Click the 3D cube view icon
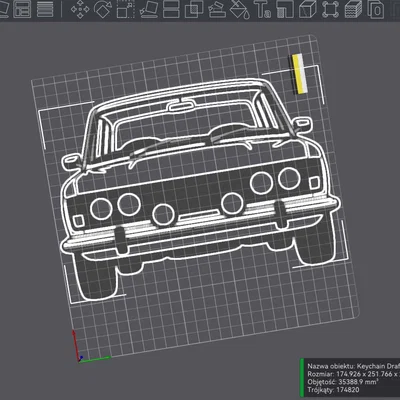This screenshot has width=400, height=400. [x=307, y=9]
